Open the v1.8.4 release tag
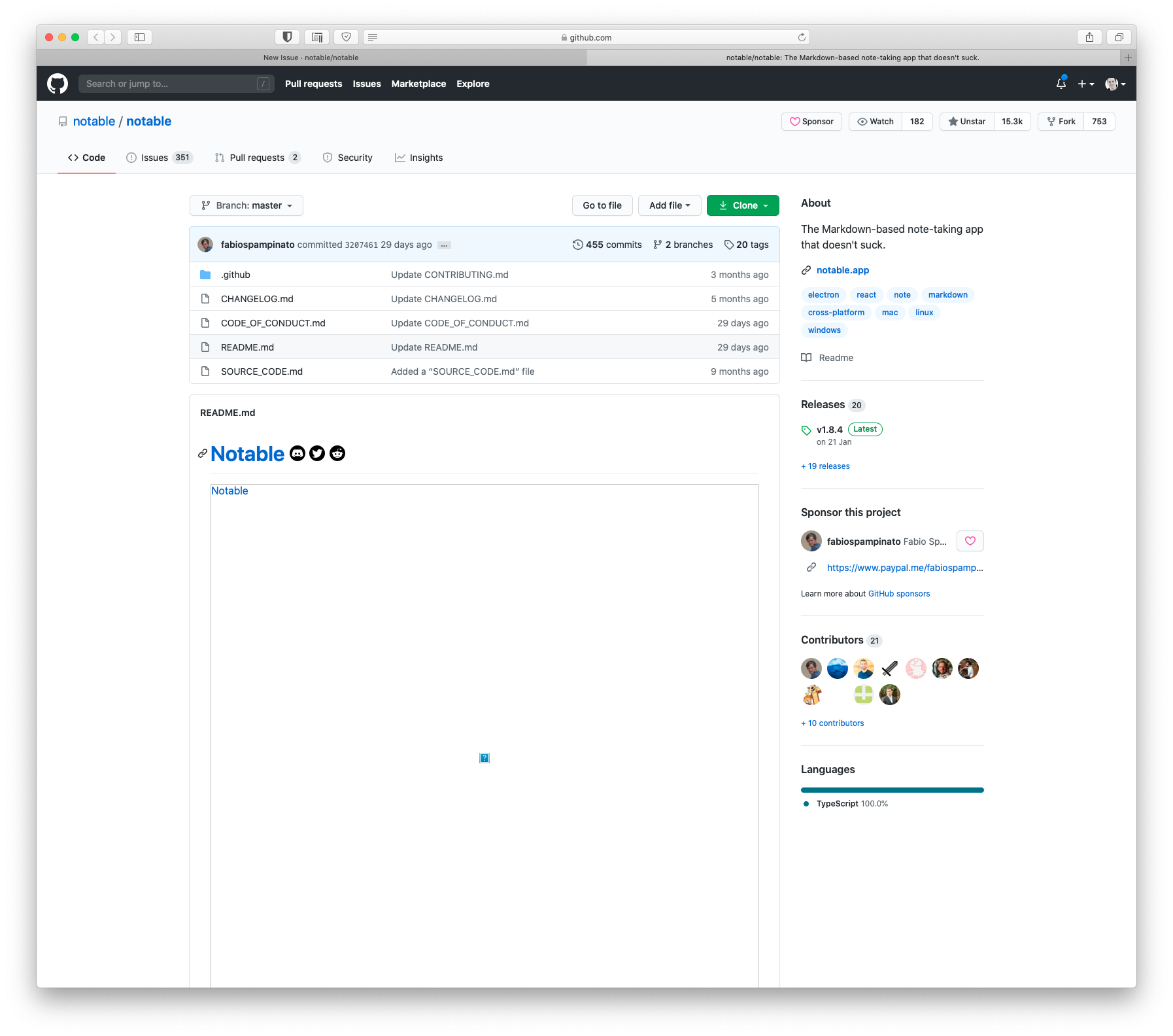1173x1036 pixels. pyautogui.click(x=829, y=430)
